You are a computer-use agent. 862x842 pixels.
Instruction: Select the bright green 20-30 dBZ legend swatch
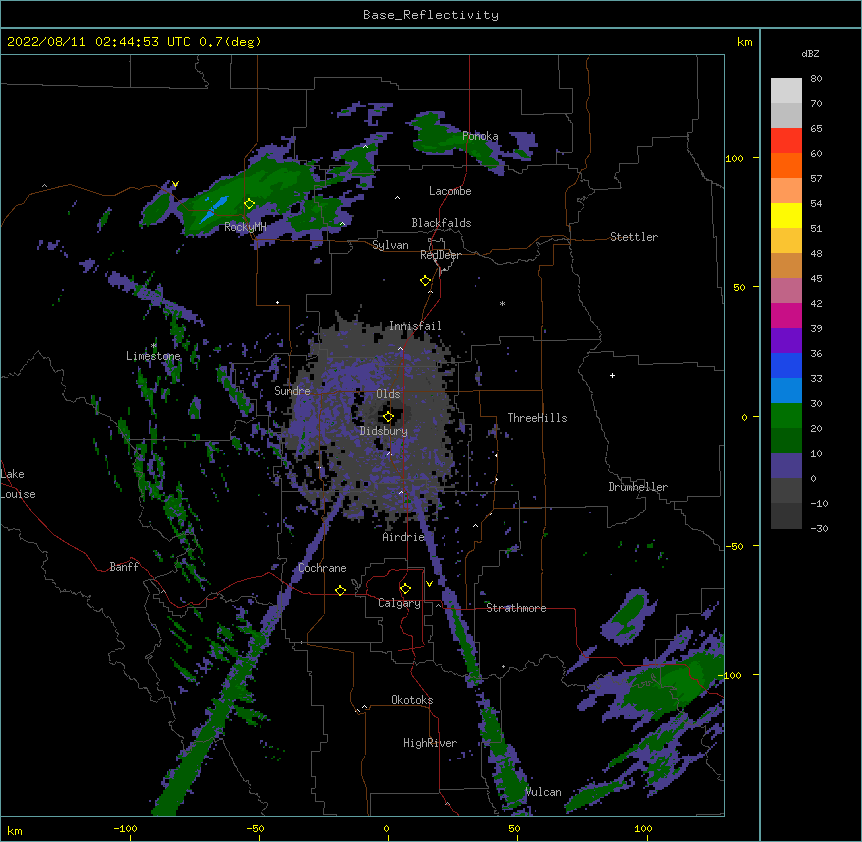[786, 416]
